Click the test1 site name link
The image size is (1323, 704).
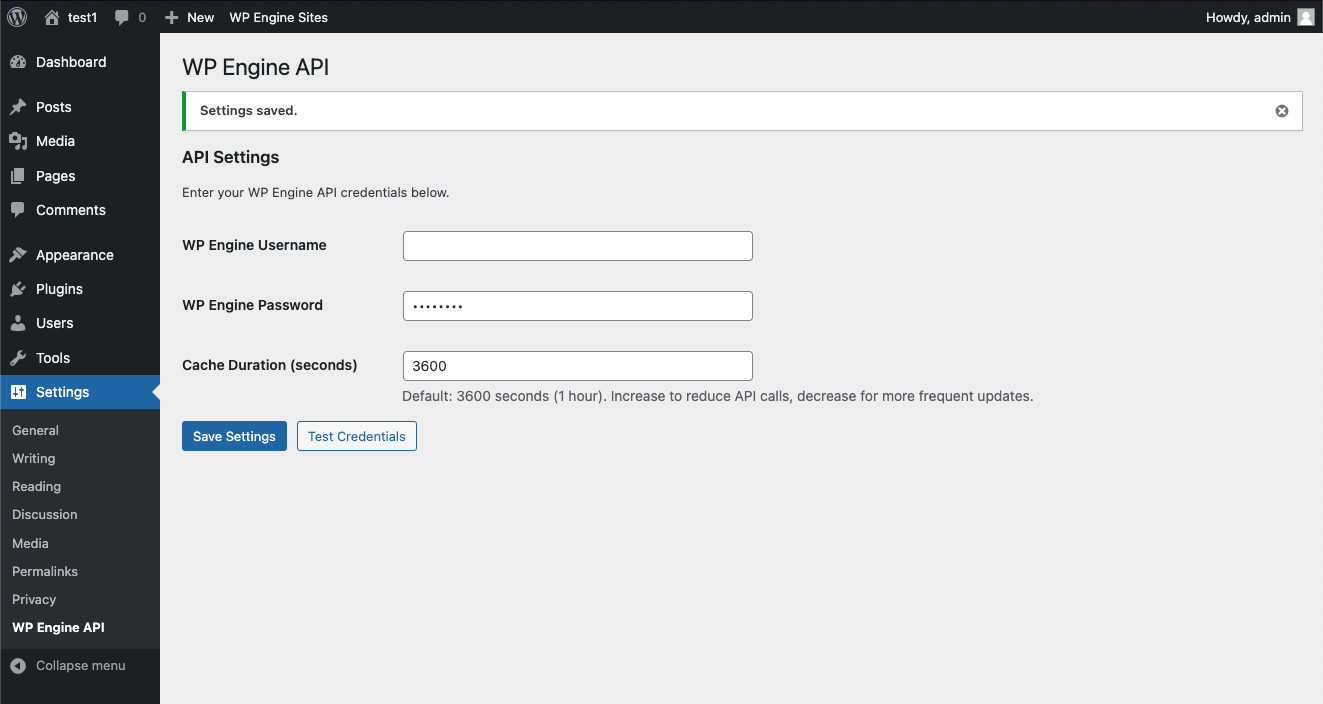pyautogui.click(x=83, y=17)
